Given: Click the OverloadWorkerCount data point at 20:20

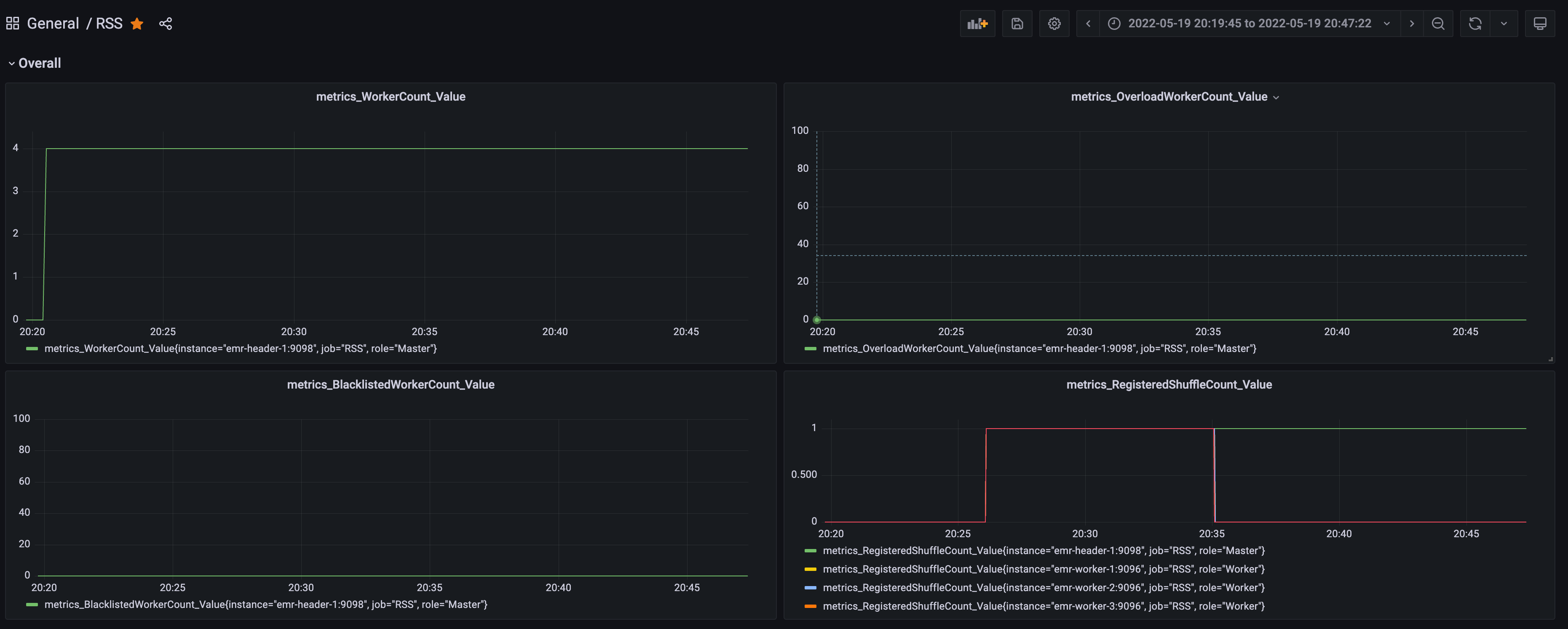Looking at the screenshot, I should pyautogui.click(x=817, y=320).
